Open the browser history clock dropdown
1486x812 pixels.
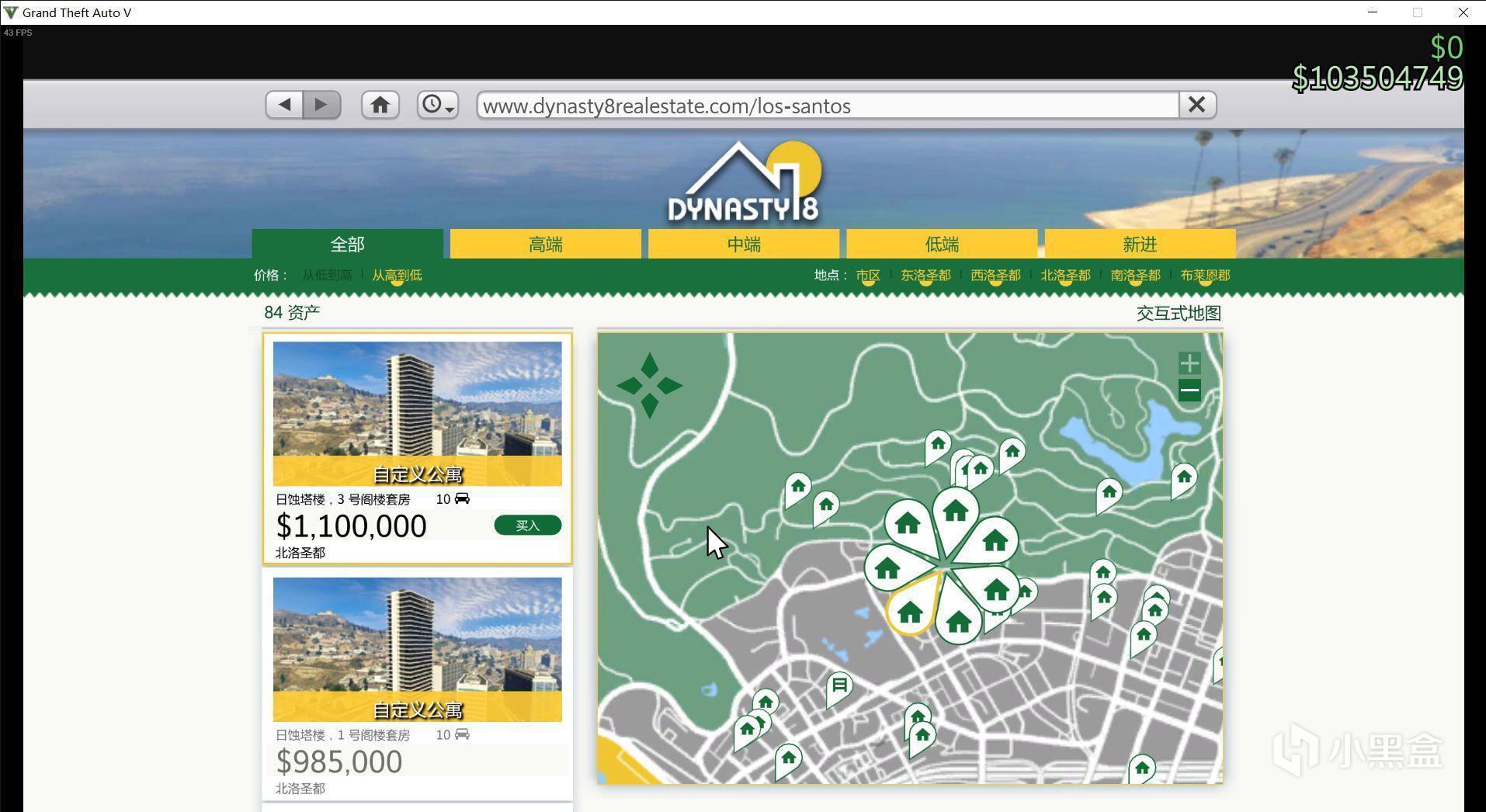(x=438, y=105)
